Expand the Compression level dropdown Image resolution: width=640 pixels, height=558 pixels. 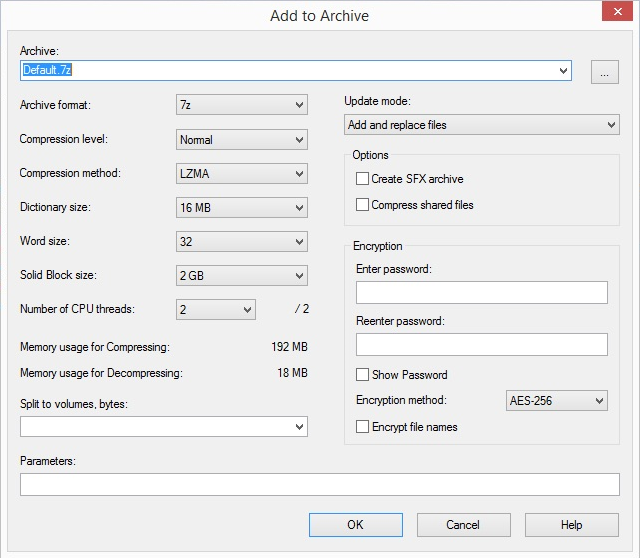(x=242, y=140)
